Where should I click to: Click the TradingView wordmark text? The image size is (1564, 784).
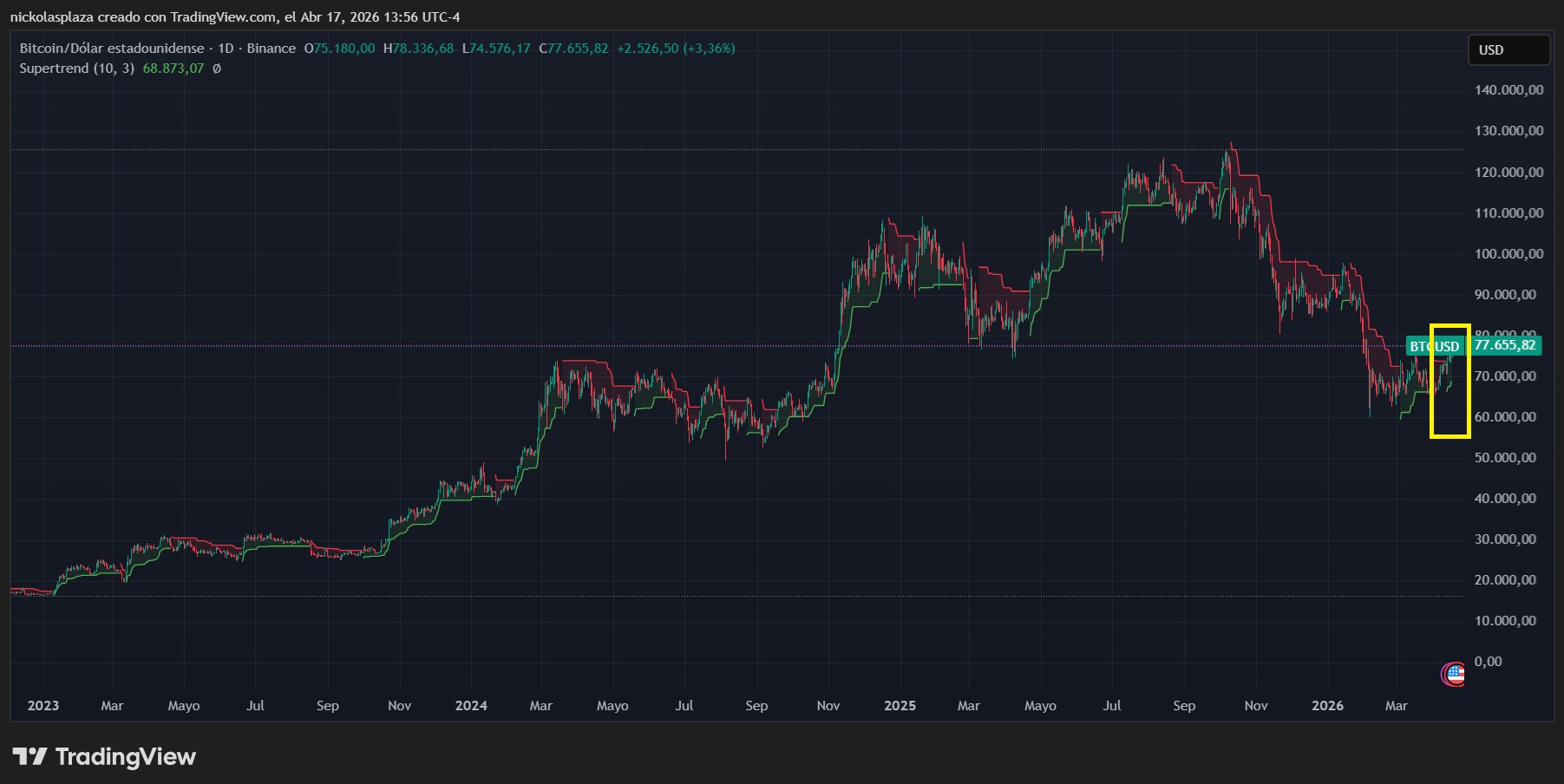coord(126,757)
